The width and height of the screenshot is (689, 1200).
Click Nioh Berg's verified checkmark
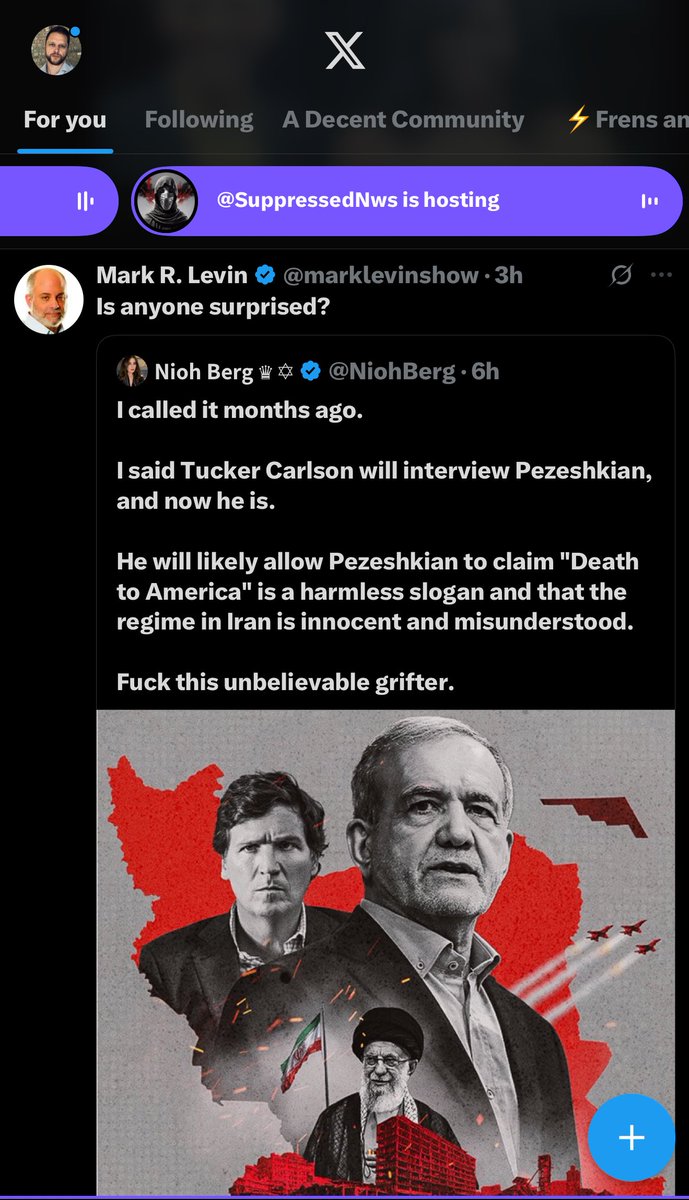[311, 371]
